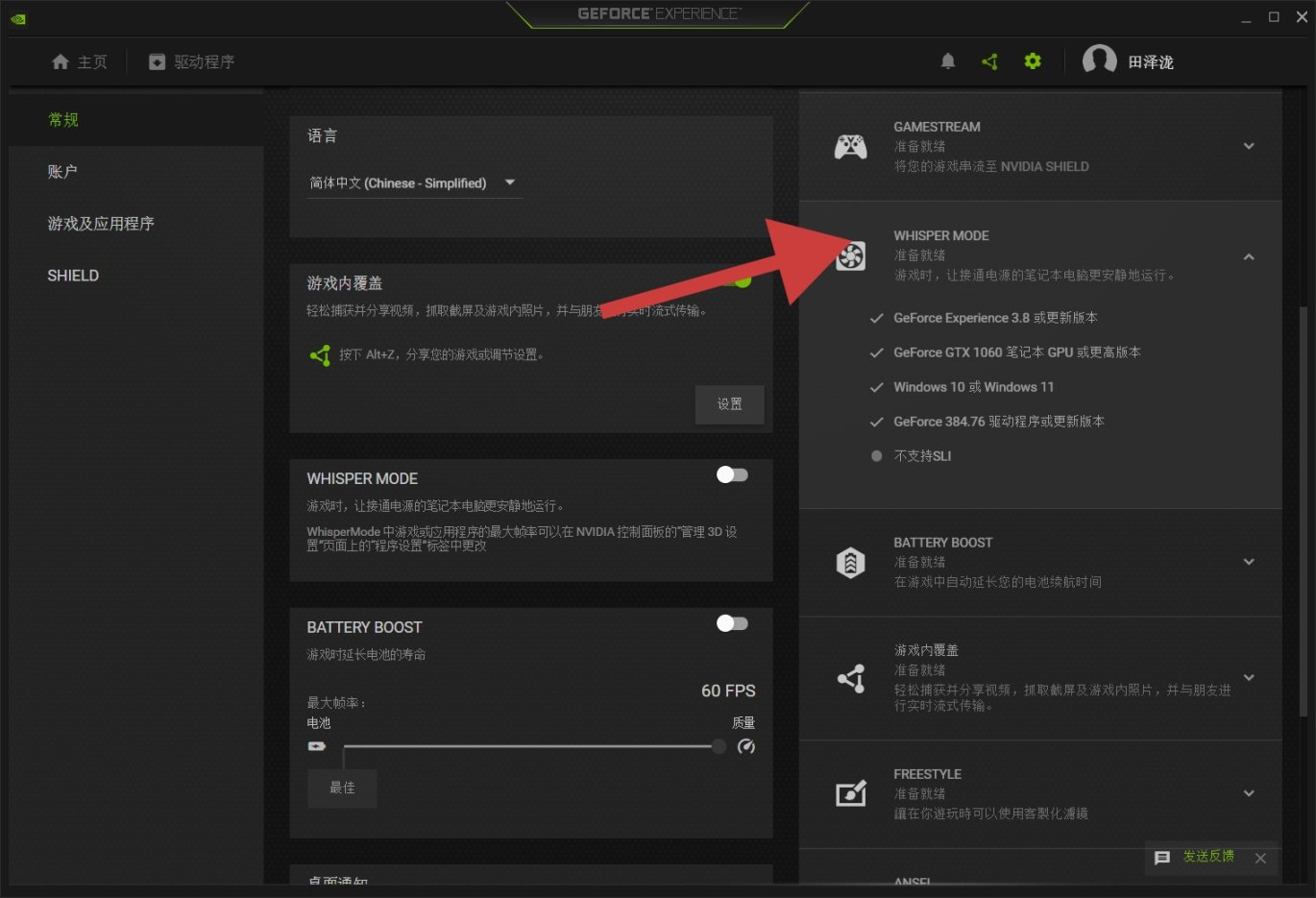This screenshot has height=898, width=1316.
Task: Click the quality gauge icon under 质量
Action: (x=745, y=746)
